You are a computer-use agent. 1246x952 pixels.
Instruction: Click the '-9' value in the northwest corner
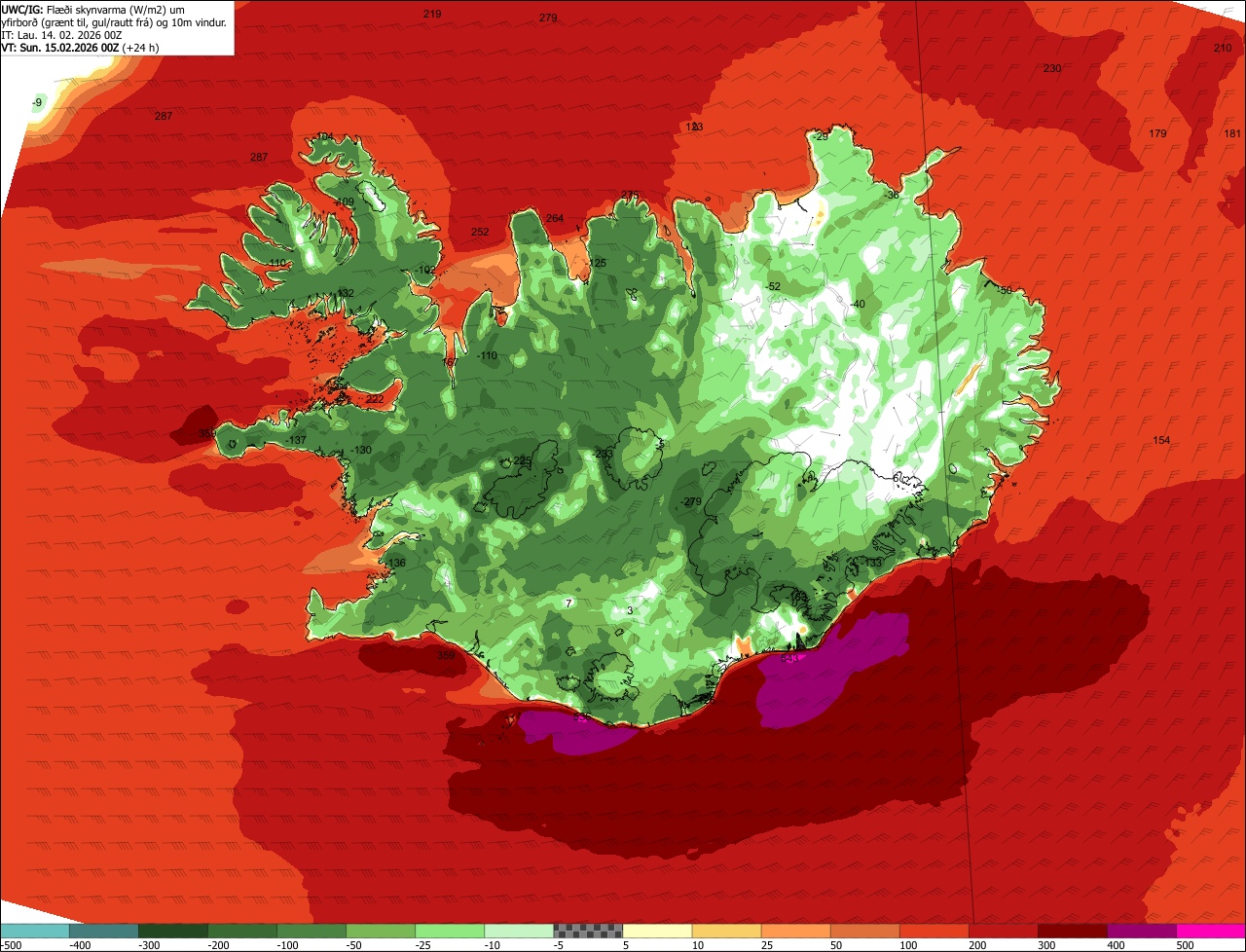click(x=37, y=102)
